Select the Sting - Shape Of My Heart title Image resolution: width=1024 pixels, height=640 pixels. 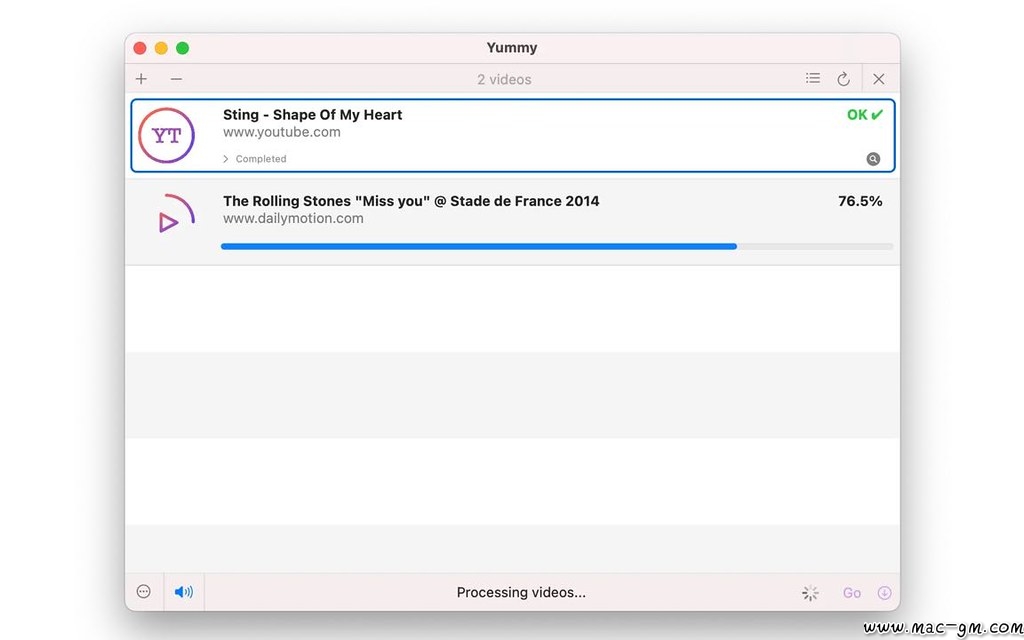[313, 115]
